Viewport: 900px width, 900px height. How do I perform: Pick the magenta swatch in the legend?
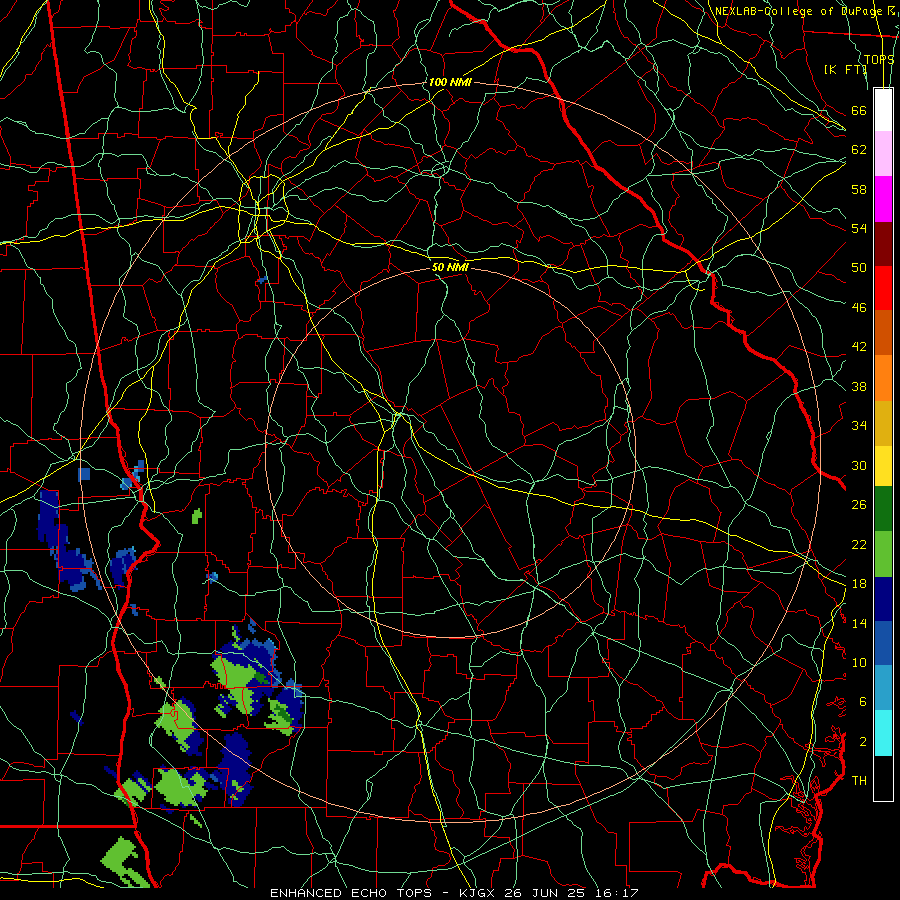pyautogui.click(x=883, y=199)
